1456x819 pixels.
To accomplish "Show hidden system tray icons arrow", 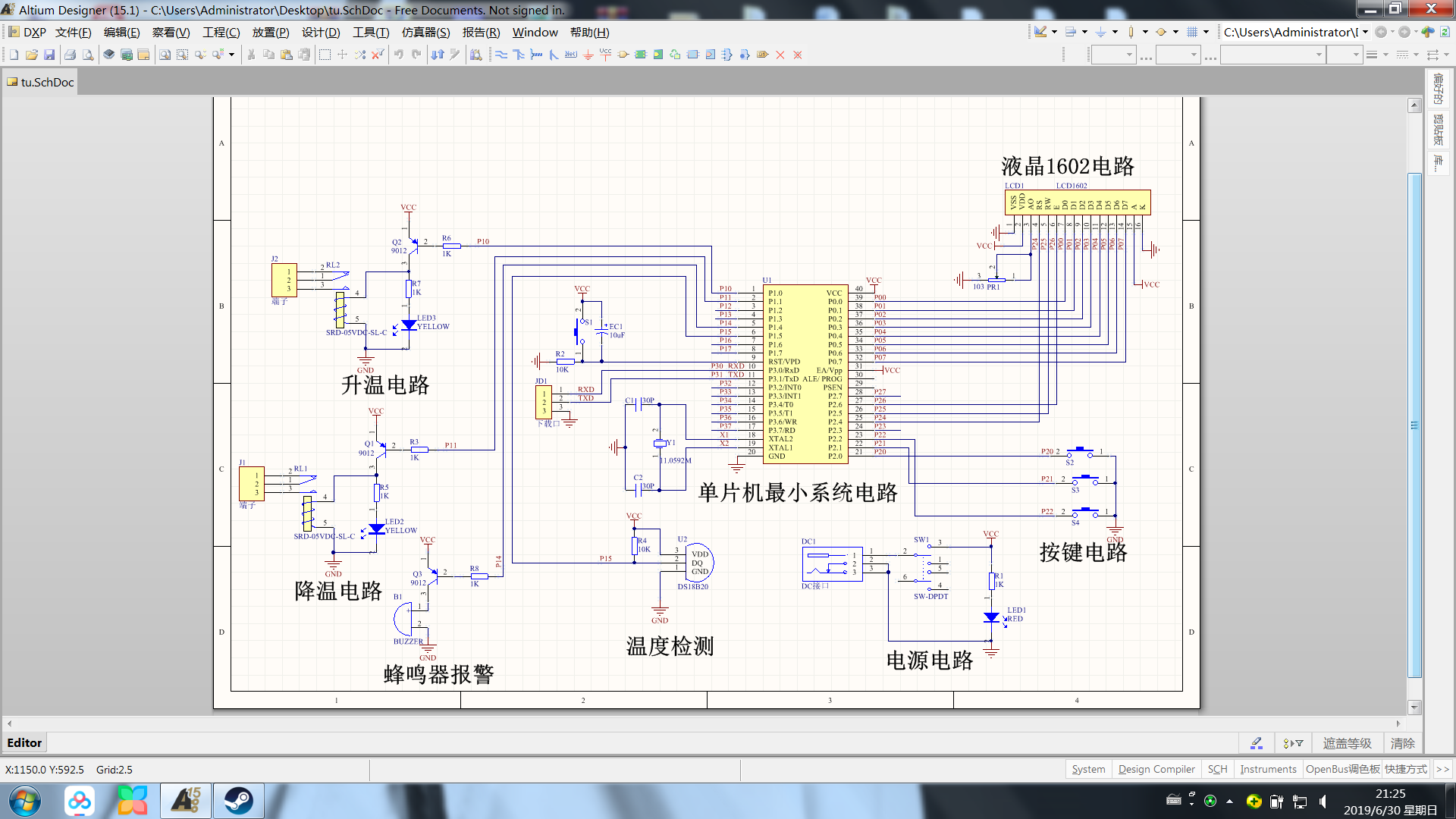I will 1229,802.
